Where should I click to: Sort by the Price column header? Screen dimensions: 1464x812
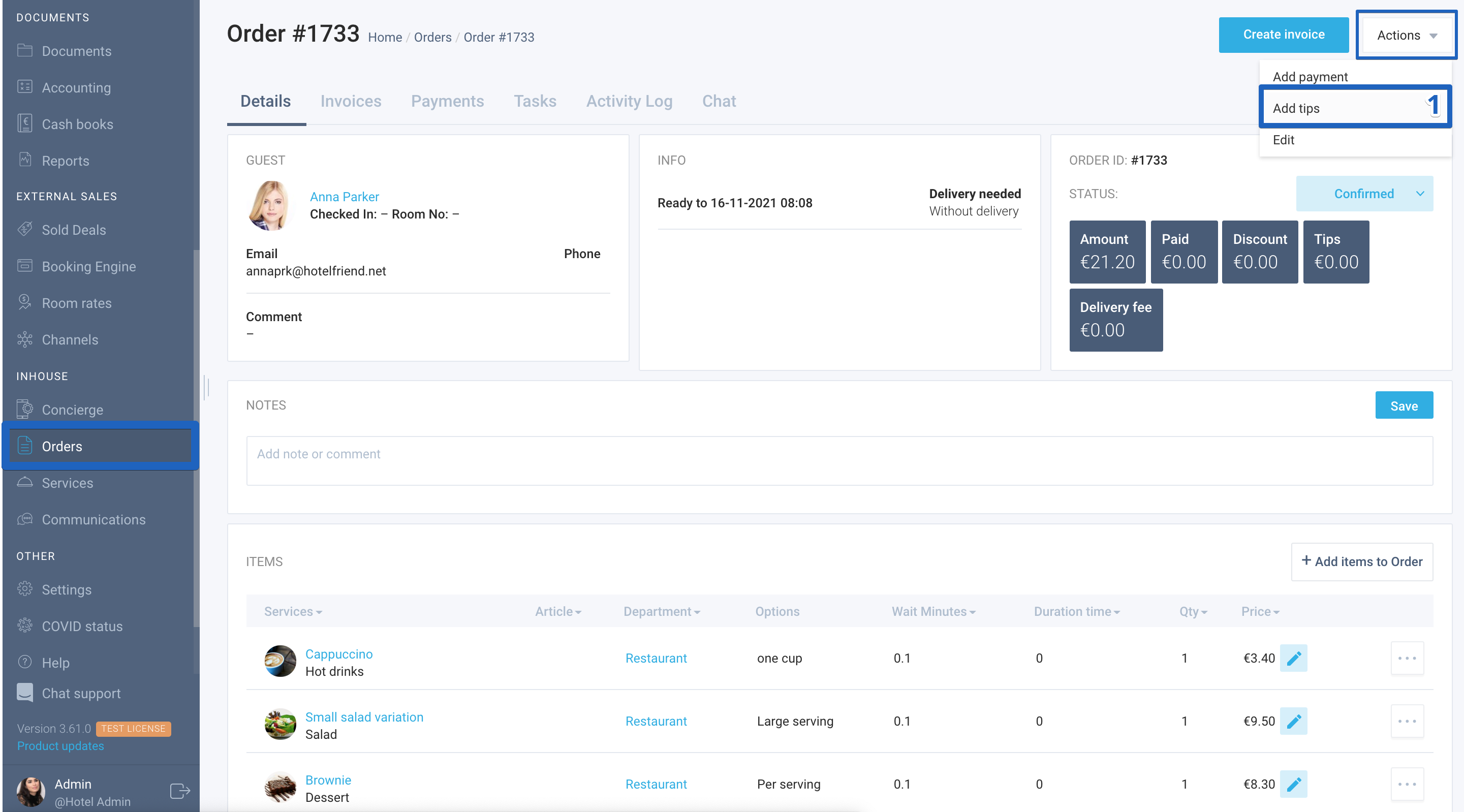pyautogui.click(x=1260, y=611)
